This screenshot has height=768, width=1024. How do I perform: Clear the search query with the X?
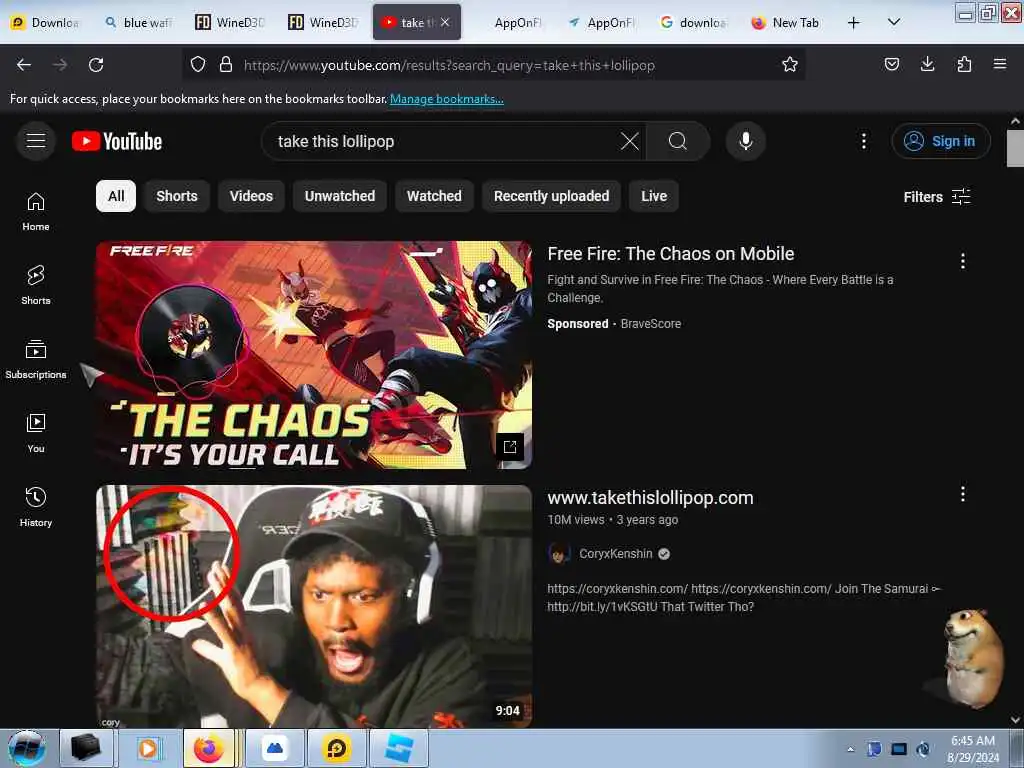[630, 141]
